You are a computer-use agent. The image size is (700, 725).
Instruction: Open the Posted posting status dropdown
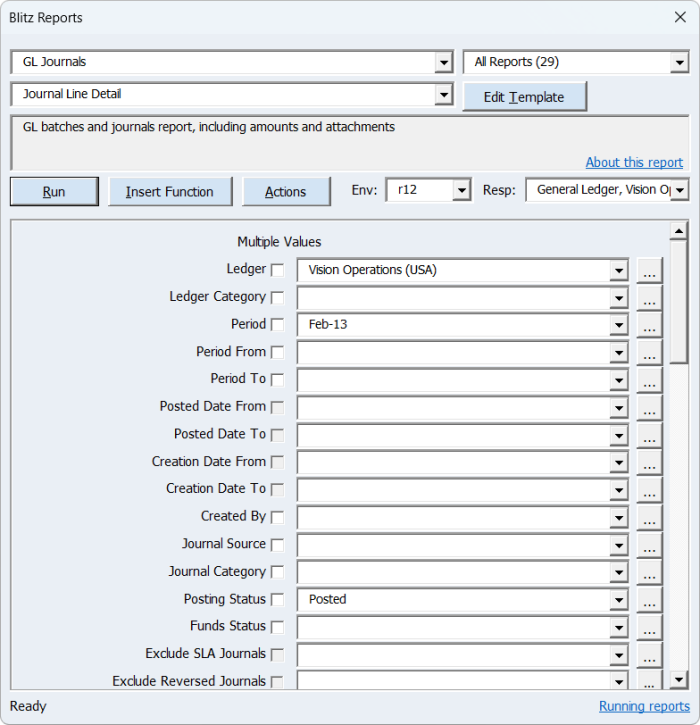618,600
